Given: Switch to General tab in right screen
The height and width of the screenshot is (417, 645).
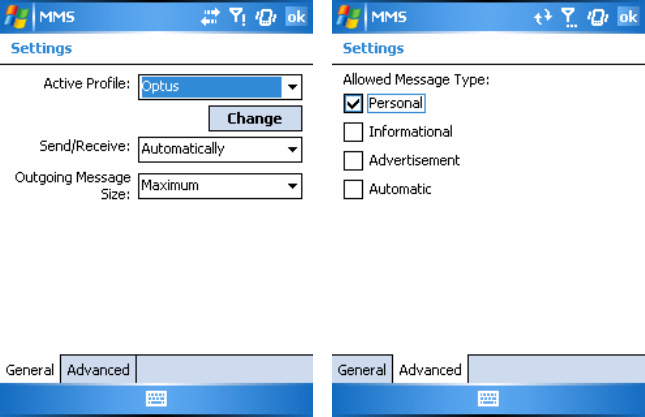Looking at the screenshot, I should [x=362, y=370].
